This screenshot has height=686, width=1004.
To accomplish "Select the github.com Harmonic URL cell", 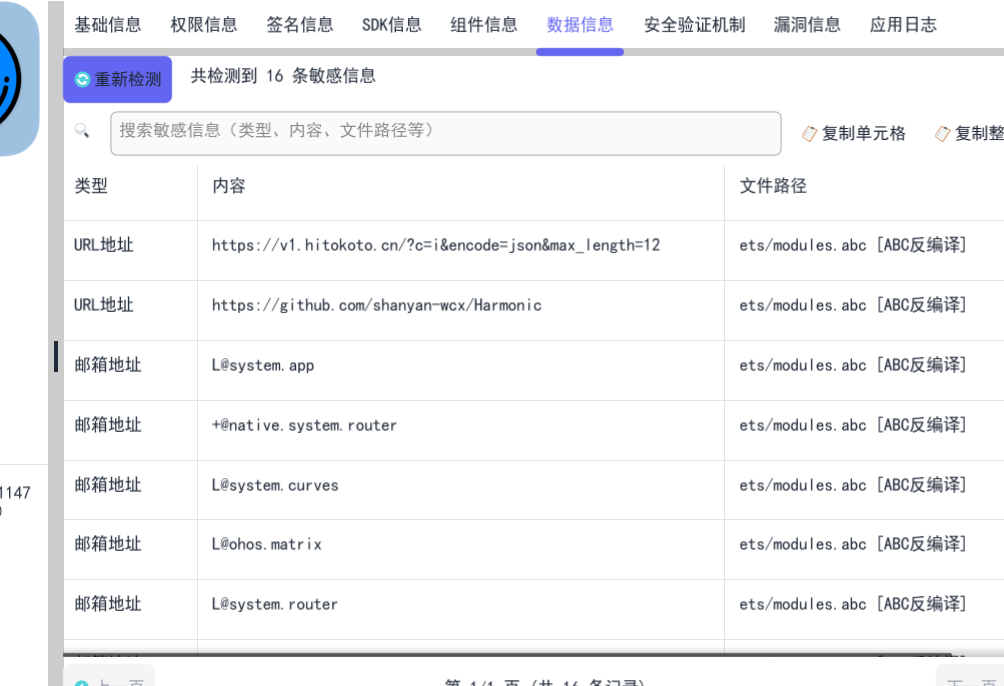I will (x=377, y=305).
